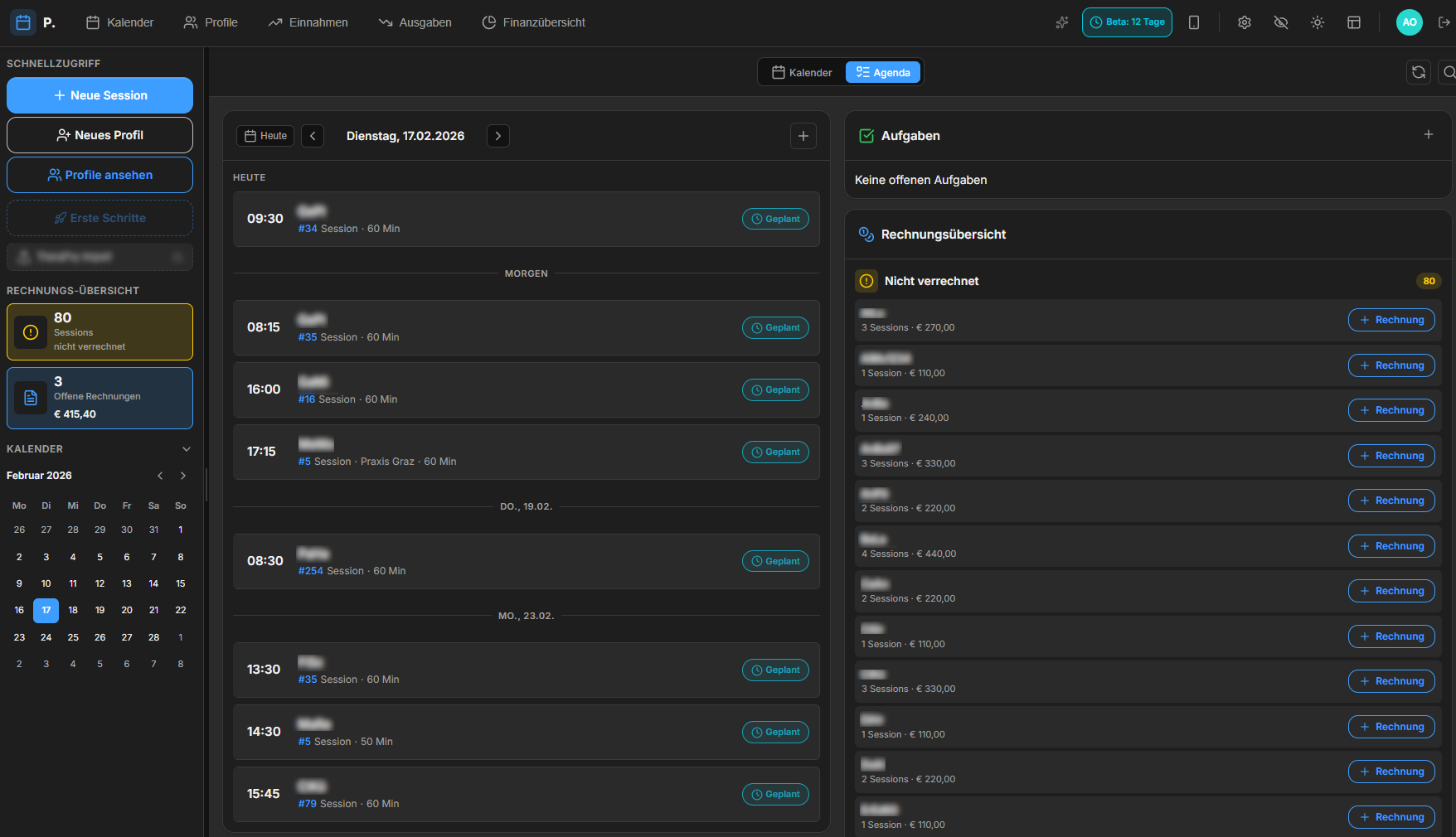Open session #34 from today's agenda
1456x837 pixels.
(x=527, y=219)
